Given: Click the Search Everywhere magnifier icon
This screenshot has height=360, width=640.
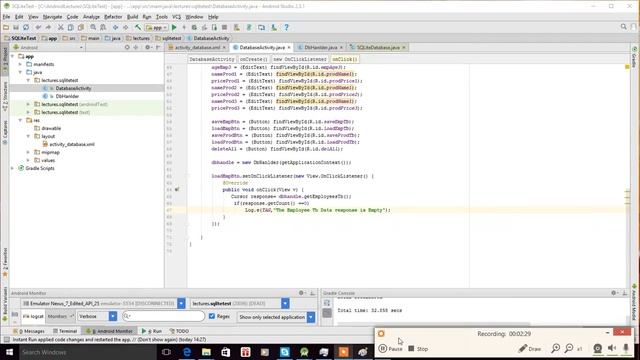Looking at the screenshot, I should tap(624, 27).
